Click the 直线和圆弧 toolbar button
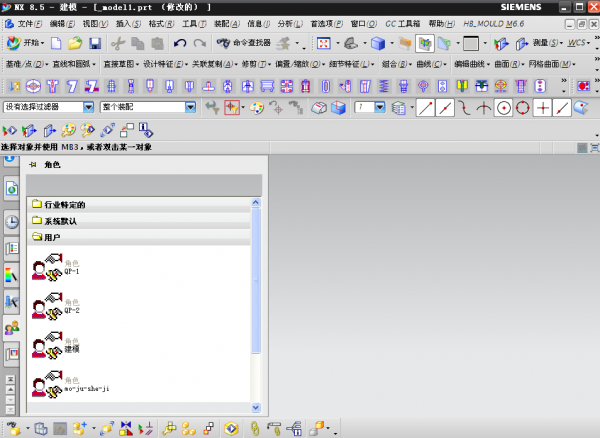The height and width of the screenshot is (438, 600). pos(74,64)
